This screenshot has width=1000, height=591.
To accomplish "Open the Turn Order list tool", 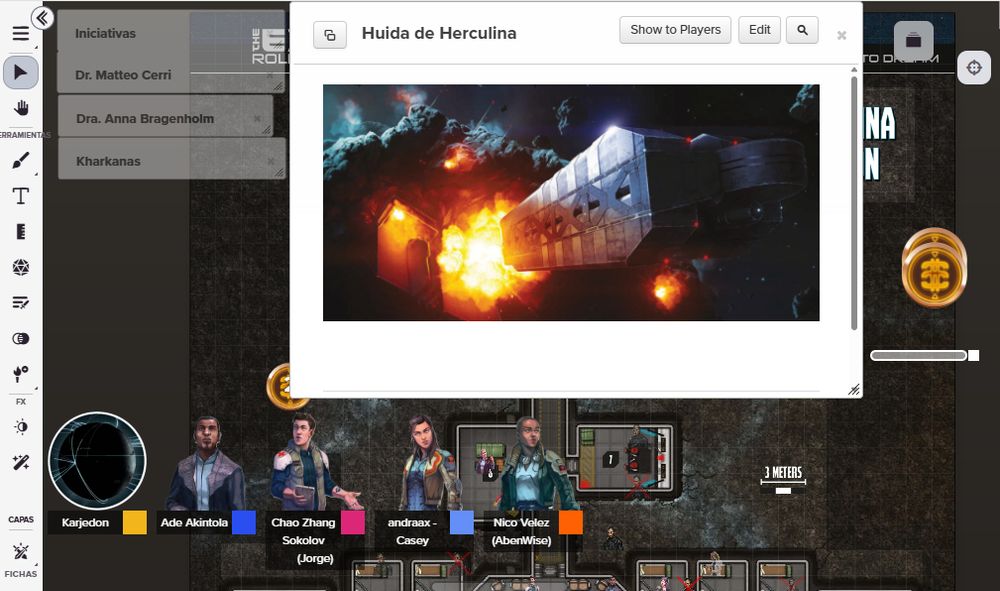I will pyautogui.click(x=20, y=303).
